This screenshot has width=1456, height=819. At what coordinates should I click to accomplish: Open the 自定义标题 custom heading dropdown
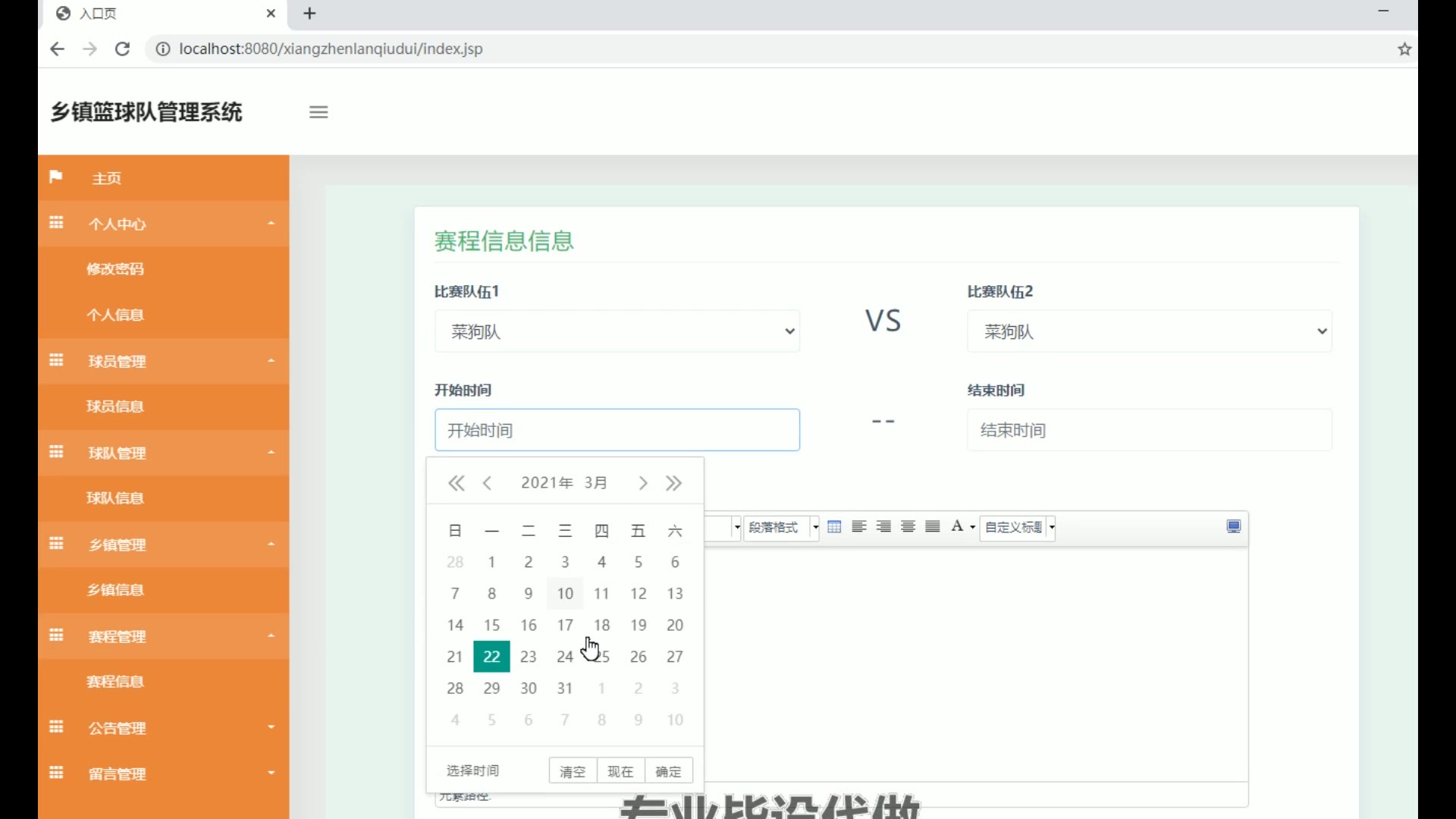click(1018, 527)
